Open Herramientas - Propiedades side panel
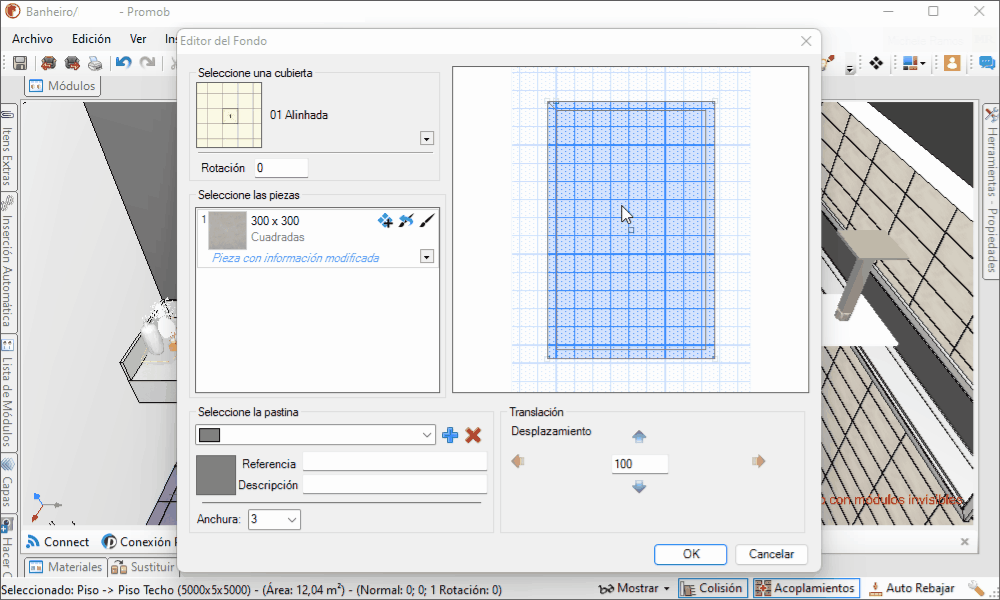1000x600 pixels. pos(991,191)
